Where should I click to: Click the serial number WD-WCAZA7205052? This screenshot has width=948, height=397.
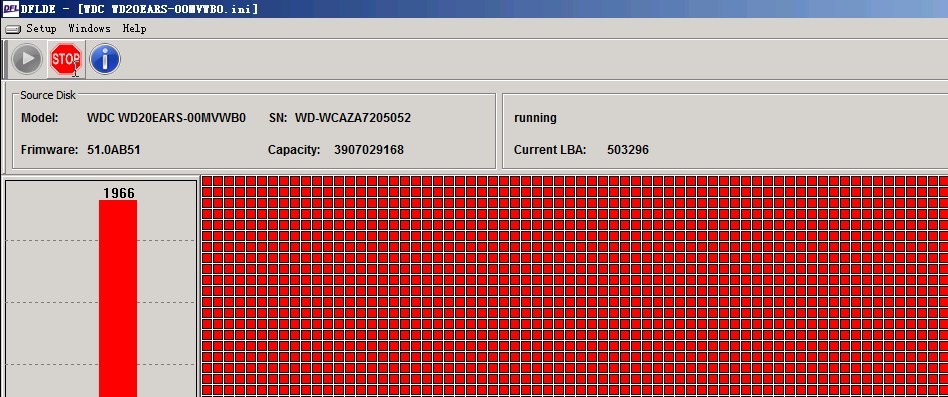click(352, 118)
